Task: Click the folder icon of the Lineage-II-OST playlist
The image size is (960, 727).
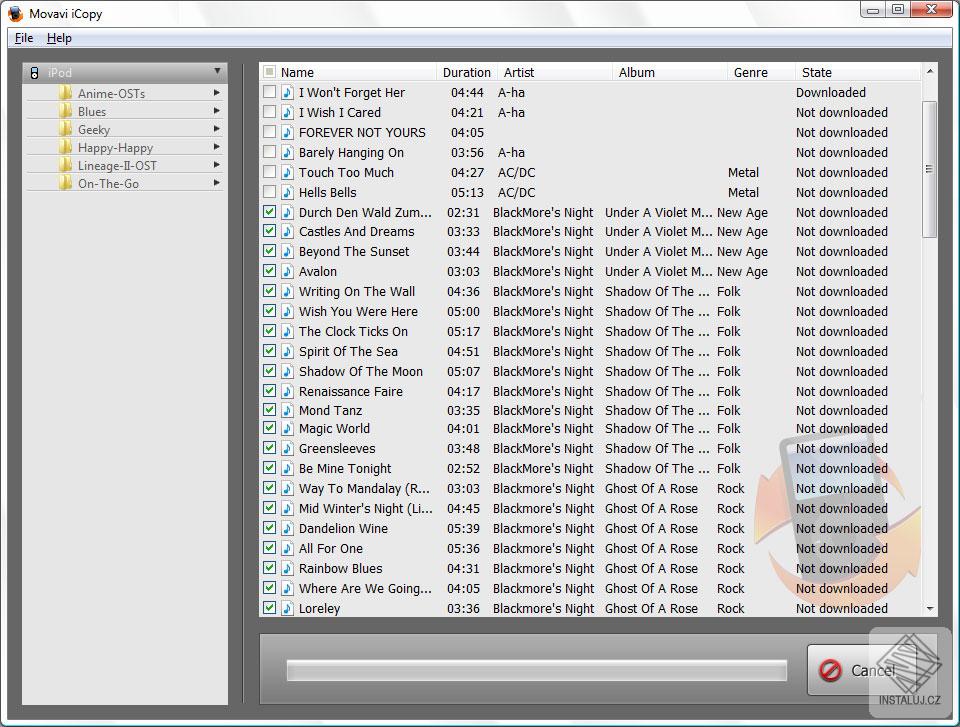Action: point(66,165)
